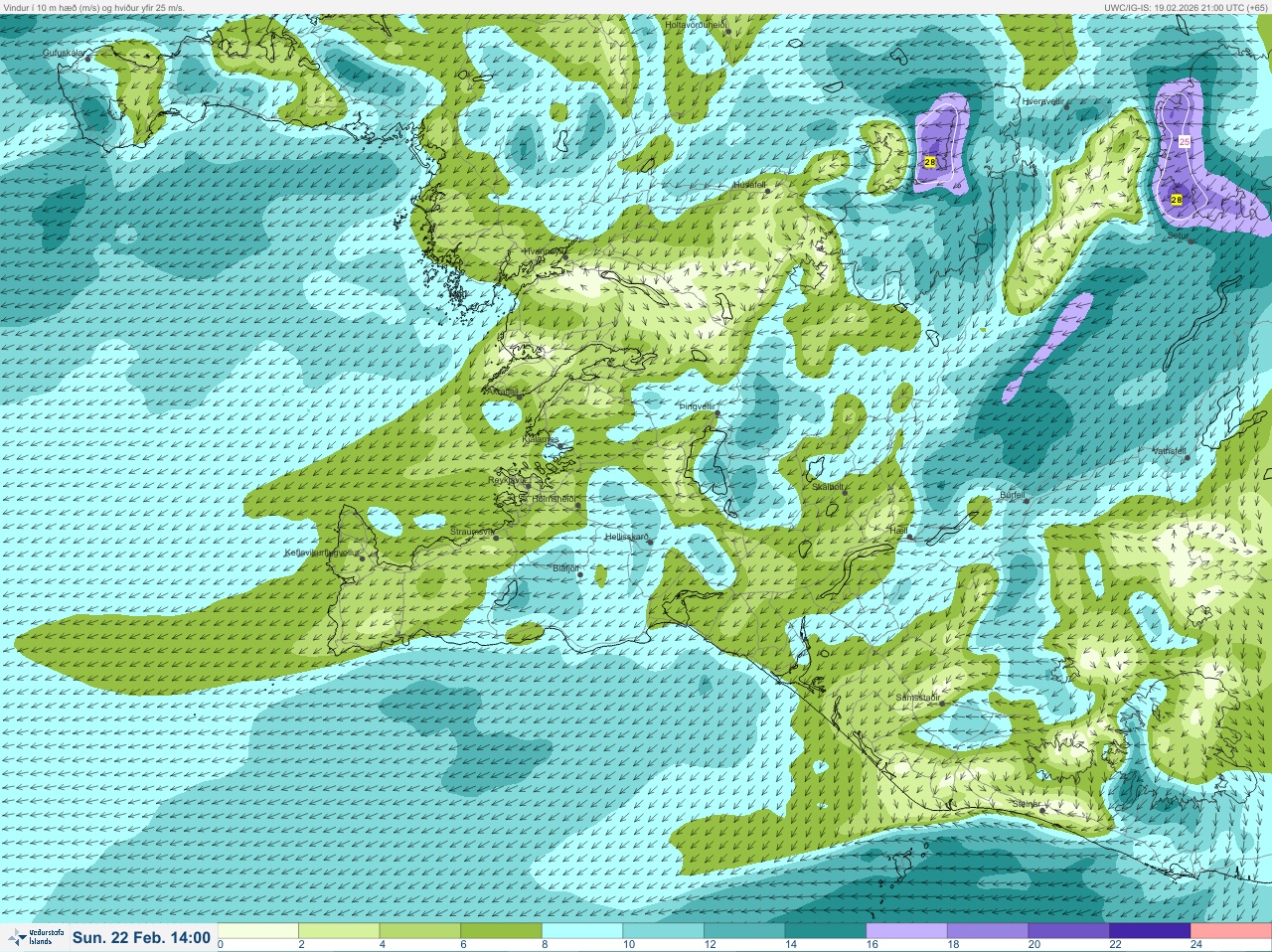Click the Þingvellir station label
Viewport: 1272px width, 952px height.
click(697, 406)
